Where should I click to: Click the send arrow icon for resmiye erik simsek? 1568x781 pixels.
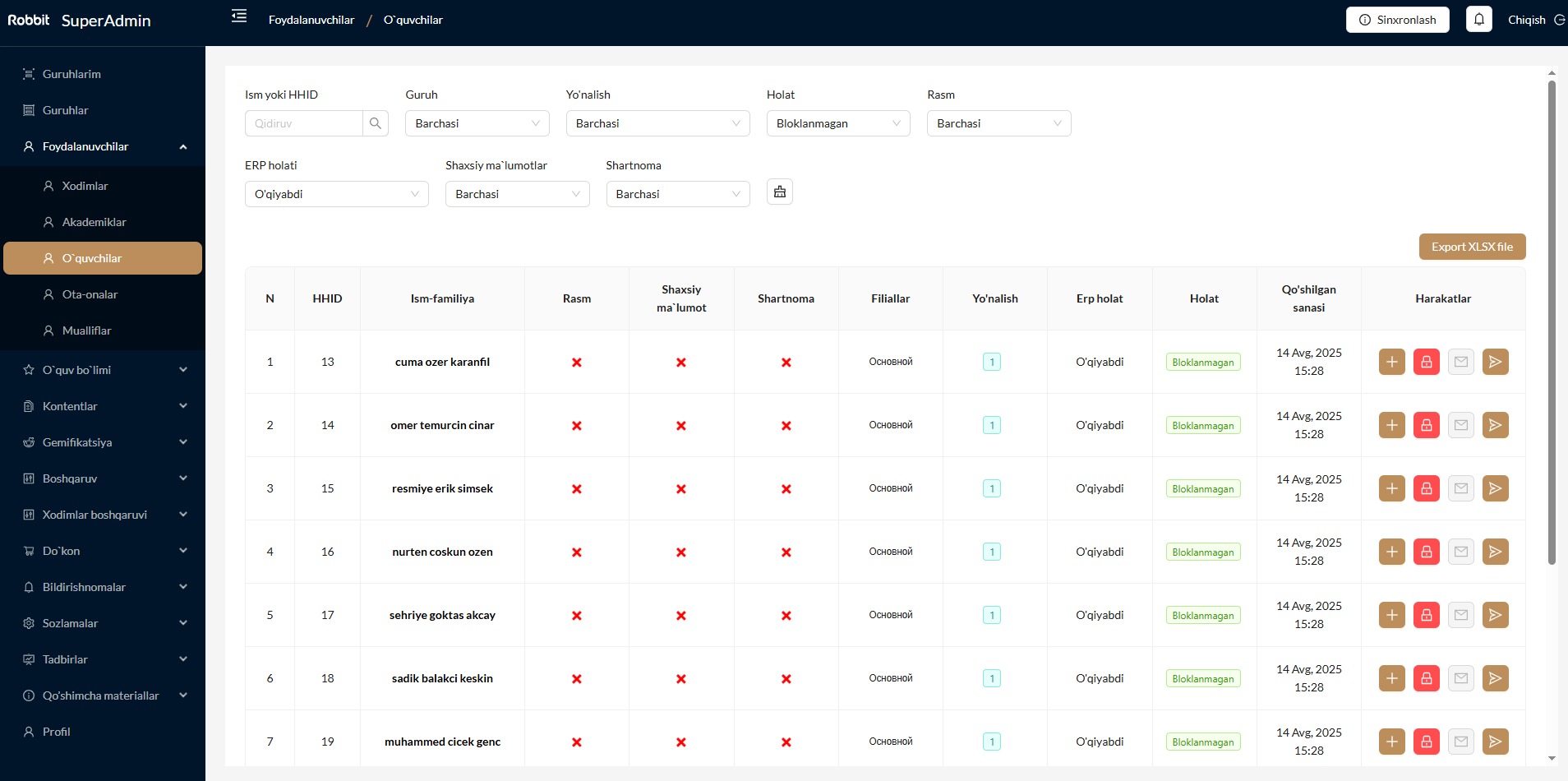[1495, 488]
